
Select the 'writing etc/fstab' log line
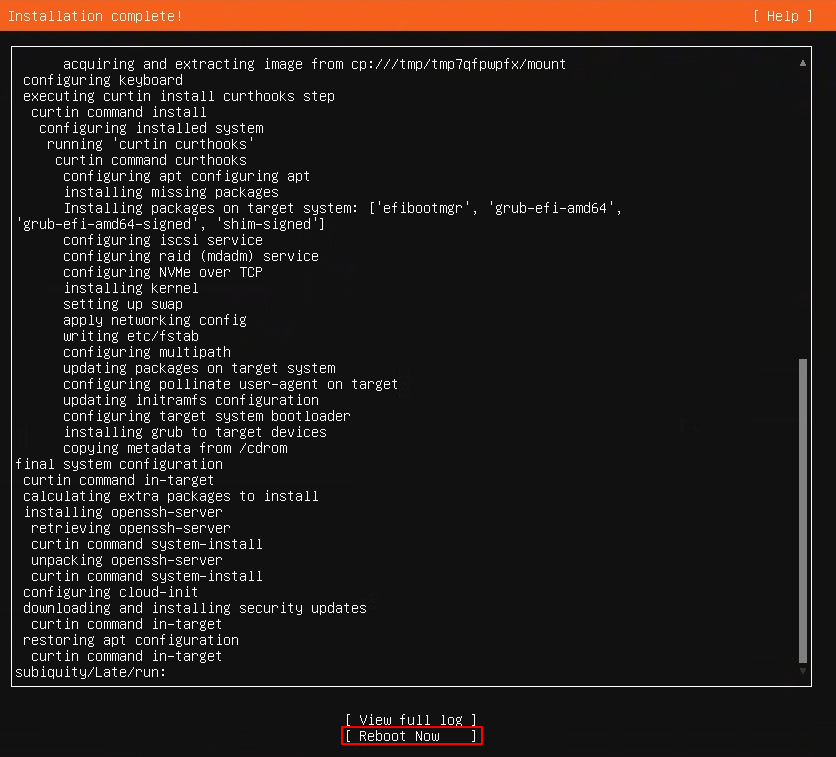[x=131, y=336]
